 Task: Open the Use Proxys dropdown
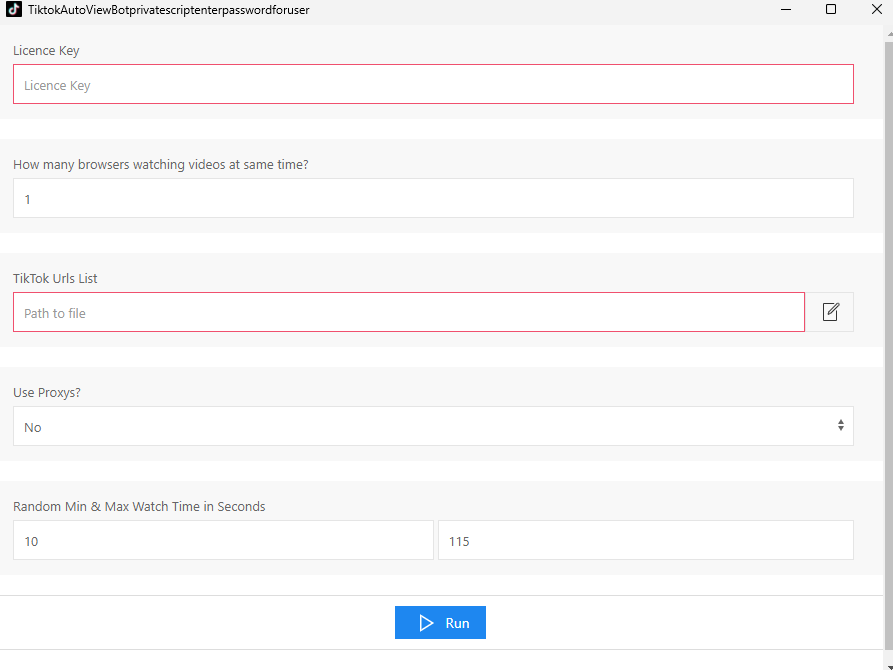(x=433, y=426)
